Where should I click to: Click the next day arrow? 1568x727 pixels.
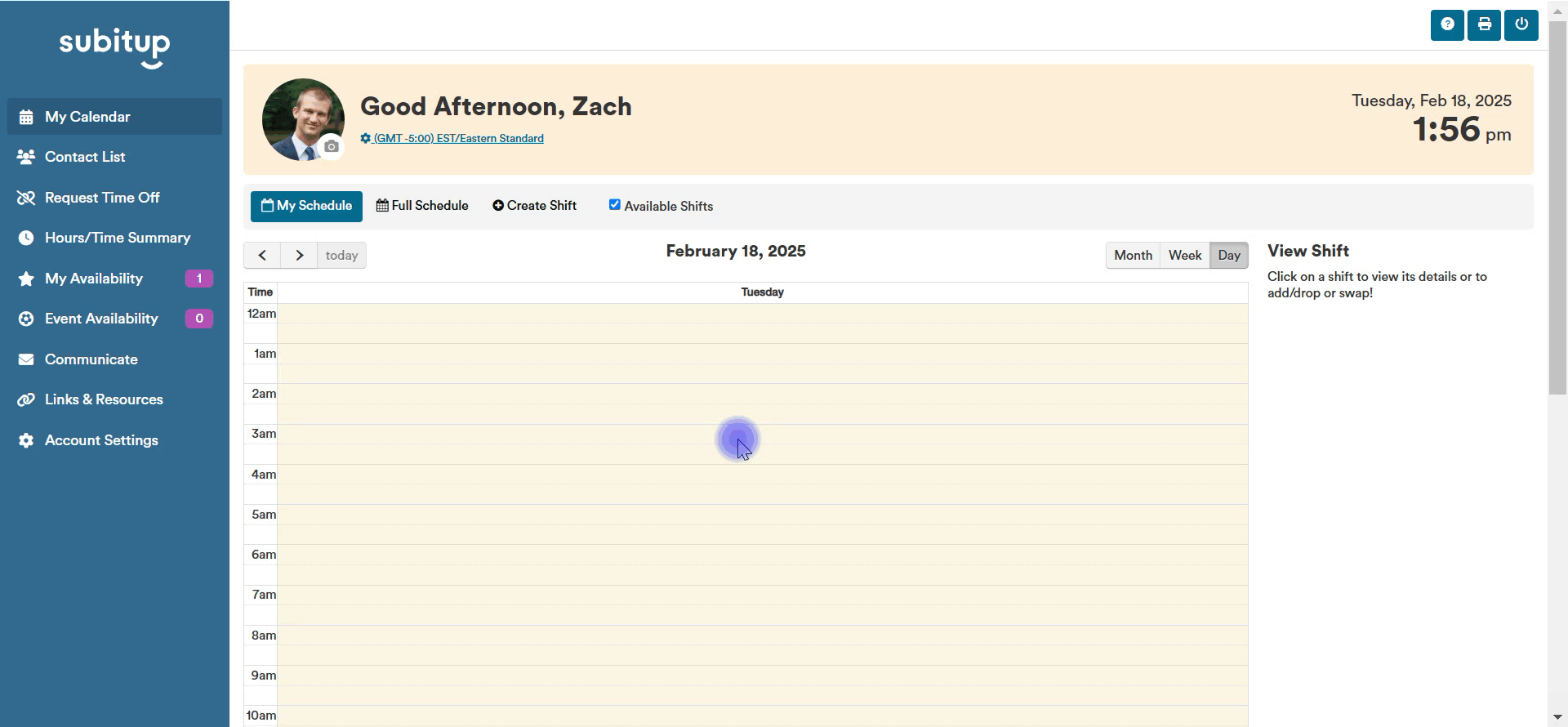(x=299, y=255)
